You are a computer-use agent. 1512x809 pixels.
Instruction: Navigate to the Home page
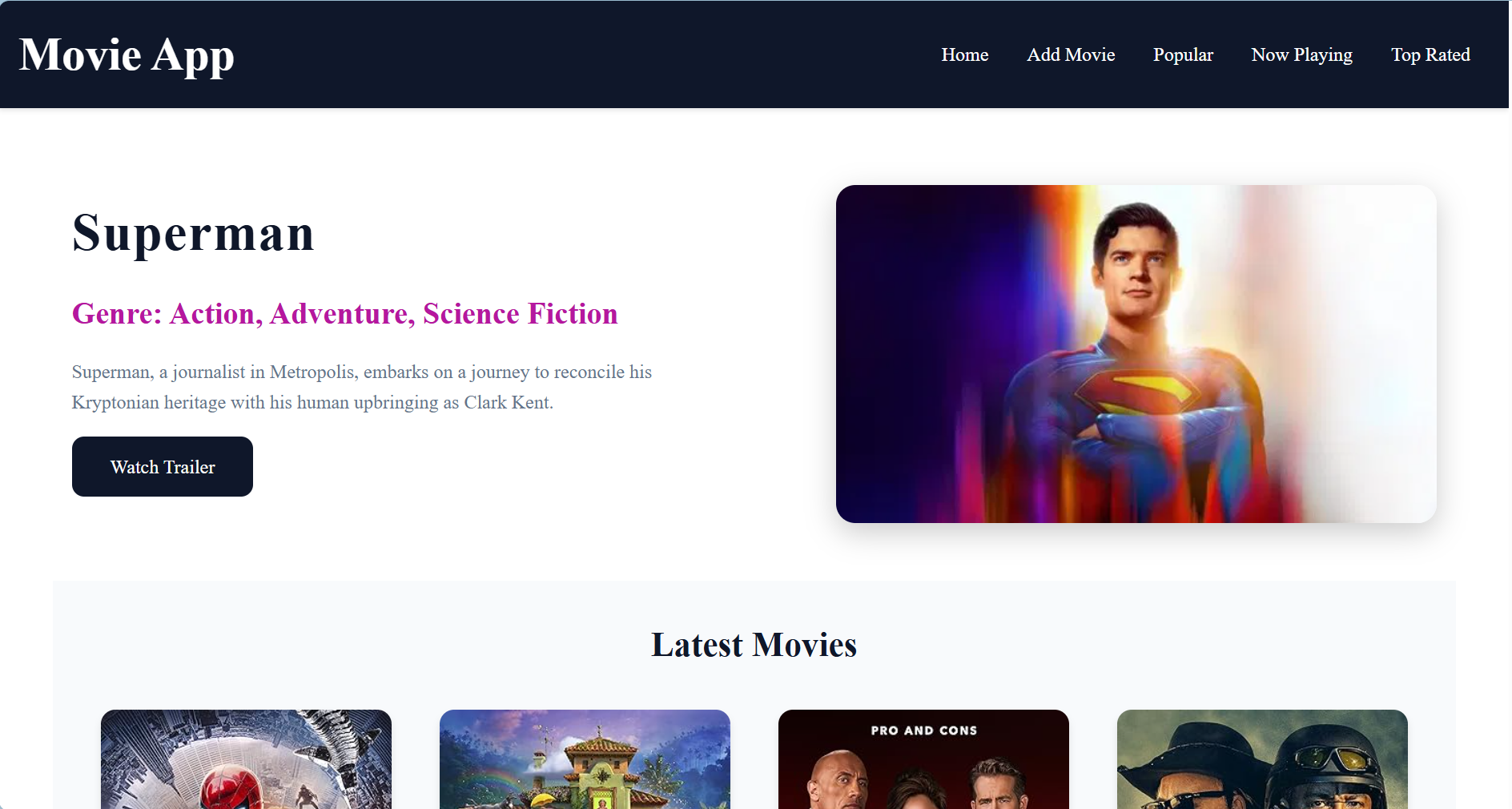point(964,54)
